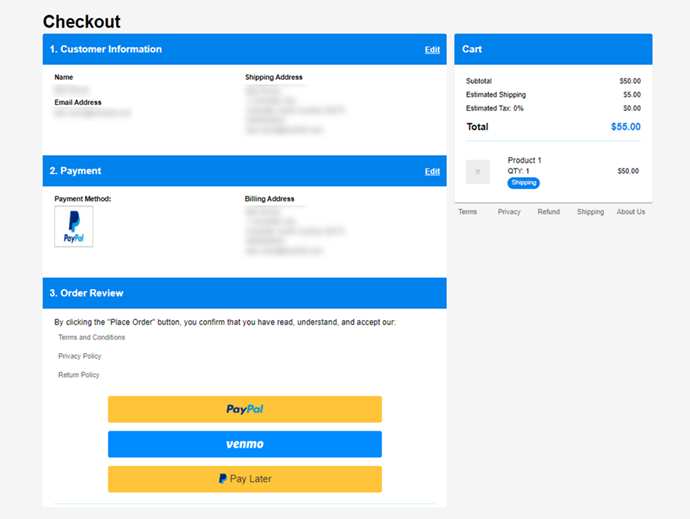The height and width of the screenshot is (519, 690).
Task: Click the $55.00 total amount
Action: (x=626, y=127)
